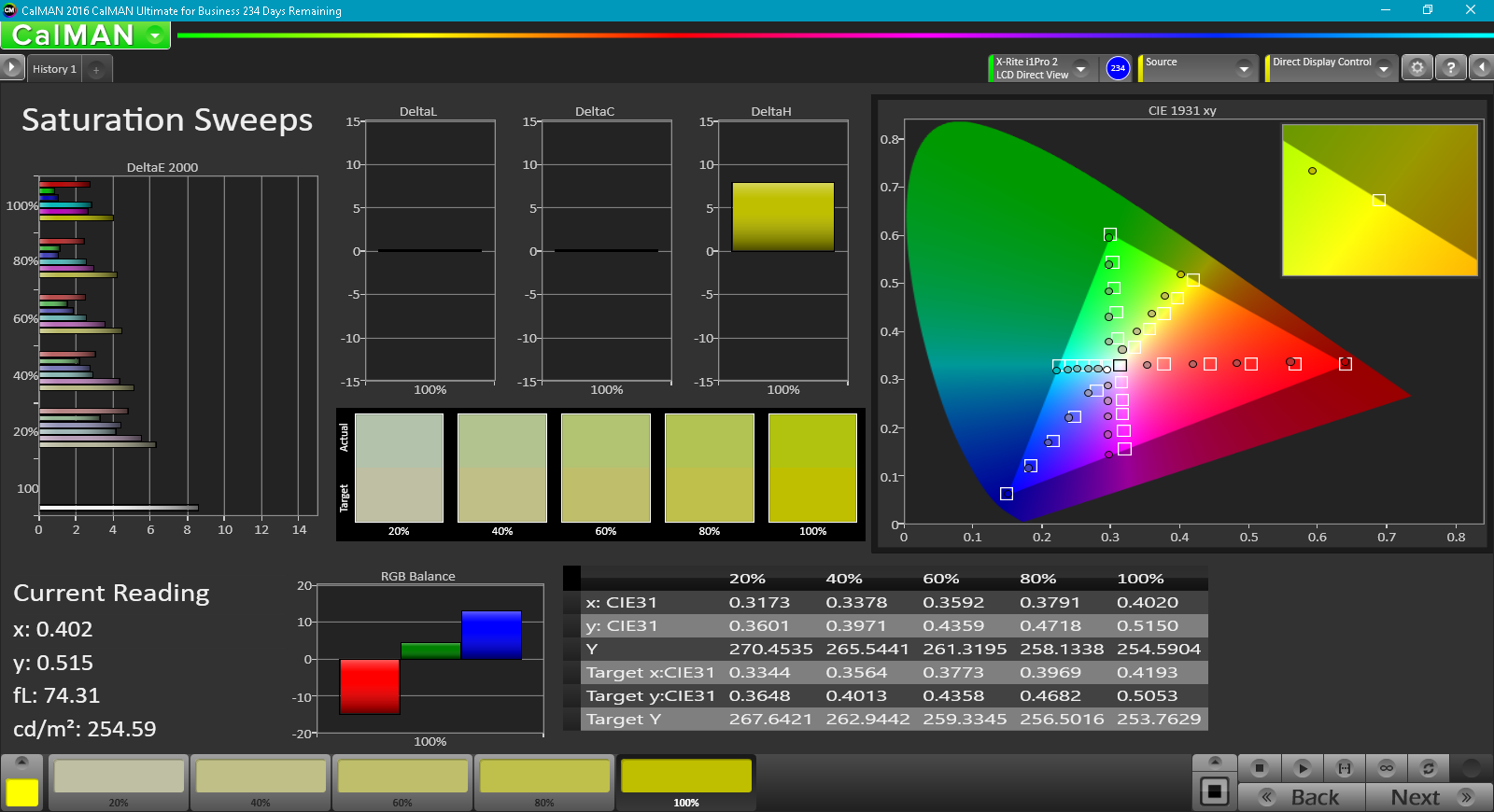Viewport: 1494px width, 812px height.
Task: Click the left-arrow icon beside the help button
Action: [1481, 68]
